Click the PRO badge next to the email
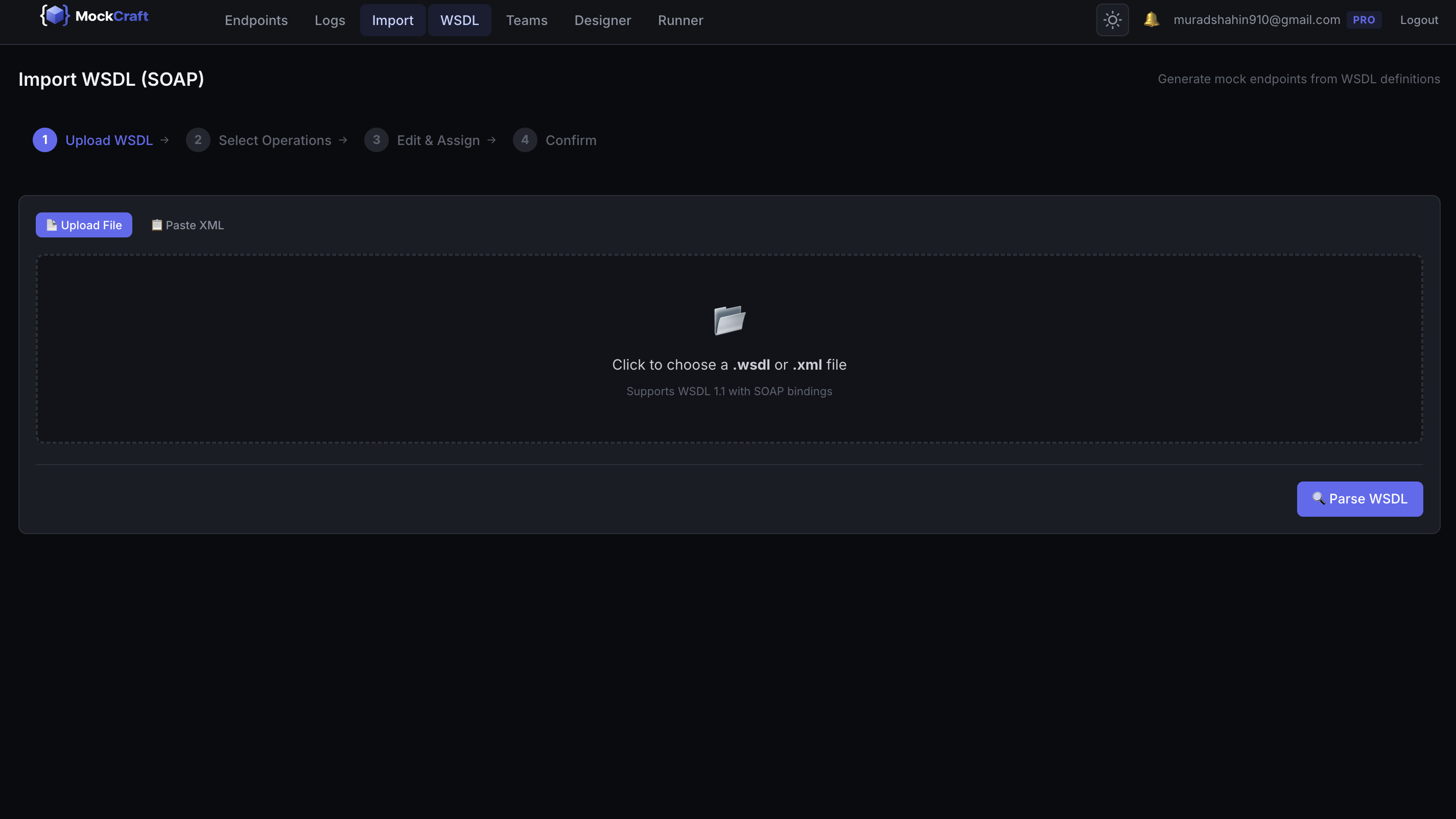1456x819 pixels. click(x=1365, y=19)
